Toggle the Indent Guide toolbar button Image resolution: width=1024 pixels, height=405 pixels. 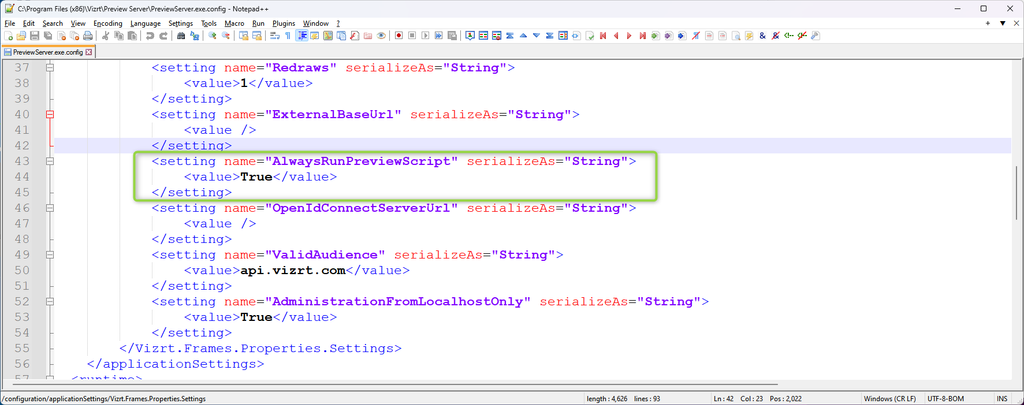pos(301,36)
